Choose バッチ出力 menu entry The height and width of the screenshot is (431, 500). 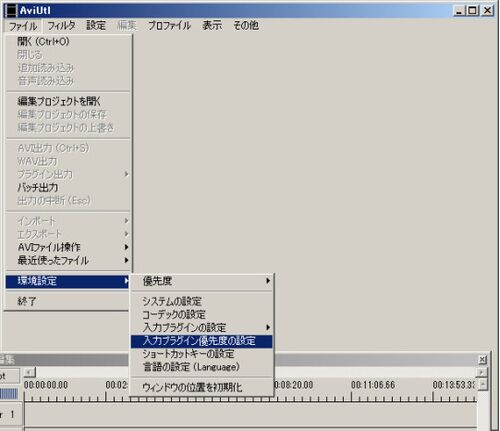pyautogui.click(x=68, y=188)
